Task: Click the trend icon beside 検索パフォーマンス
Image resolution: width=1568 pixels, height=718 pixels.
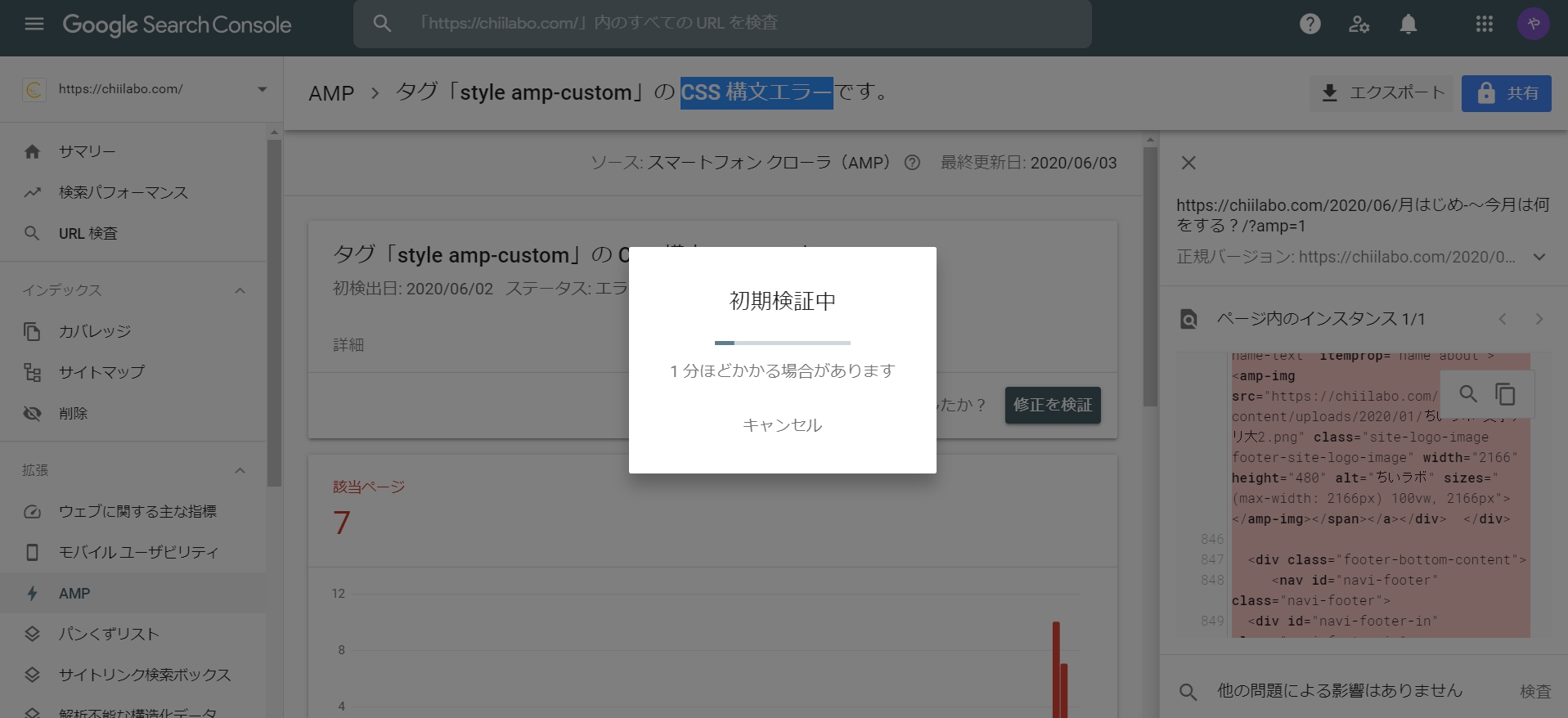Action: tap(32, 192)
